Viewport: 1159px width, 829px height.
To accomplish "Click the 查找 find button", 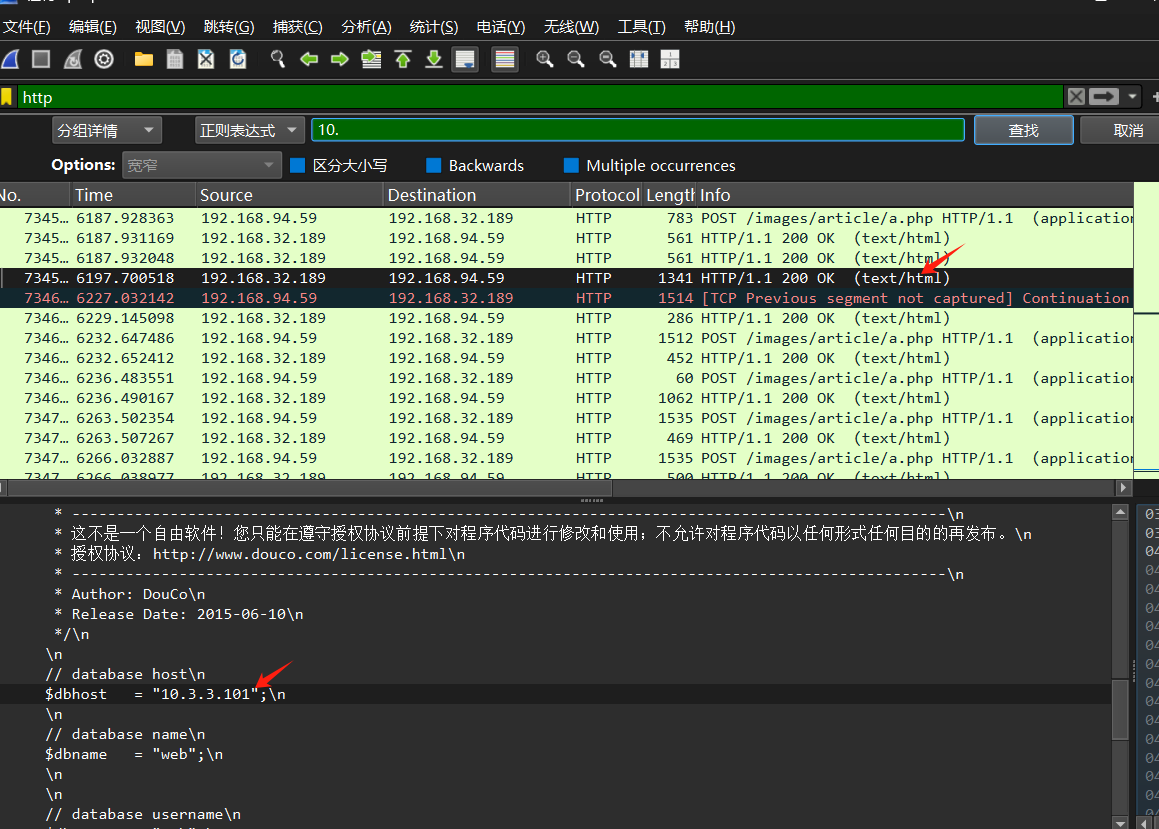I will coord(1023,130).
